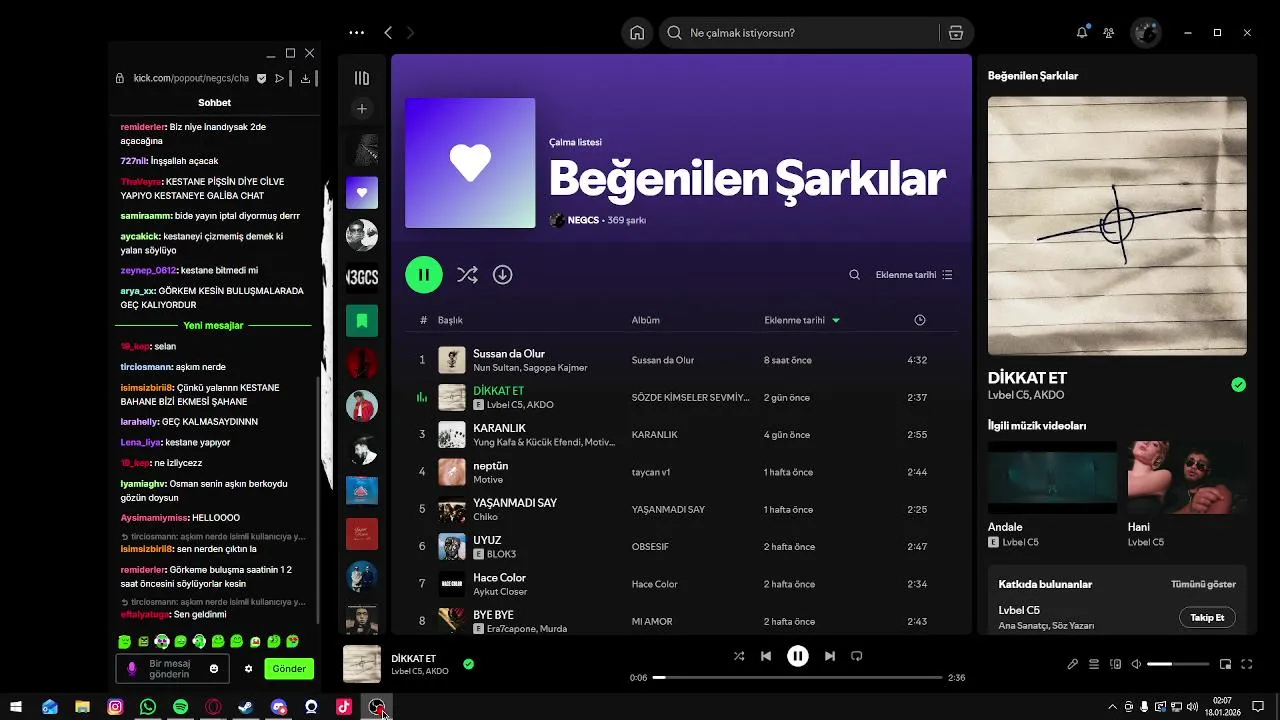Image resolution: width=1280 pixels, height=720 pixels.
Task: Click green check beside DİKKAT ET in player bar
Action: (x=469, y=664)
